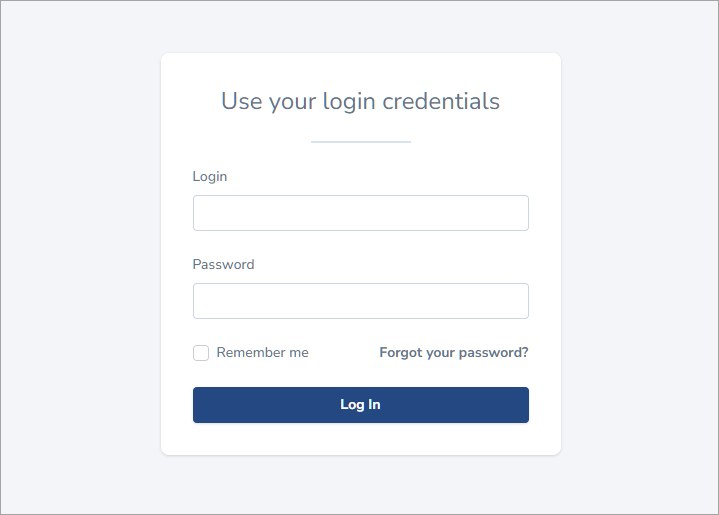Place cursor in the username Login box

click(360, 213)
